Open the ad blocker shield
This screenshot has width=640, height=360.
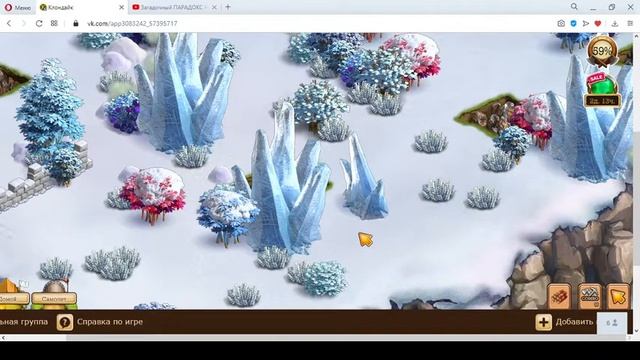[x=573, y=24]
